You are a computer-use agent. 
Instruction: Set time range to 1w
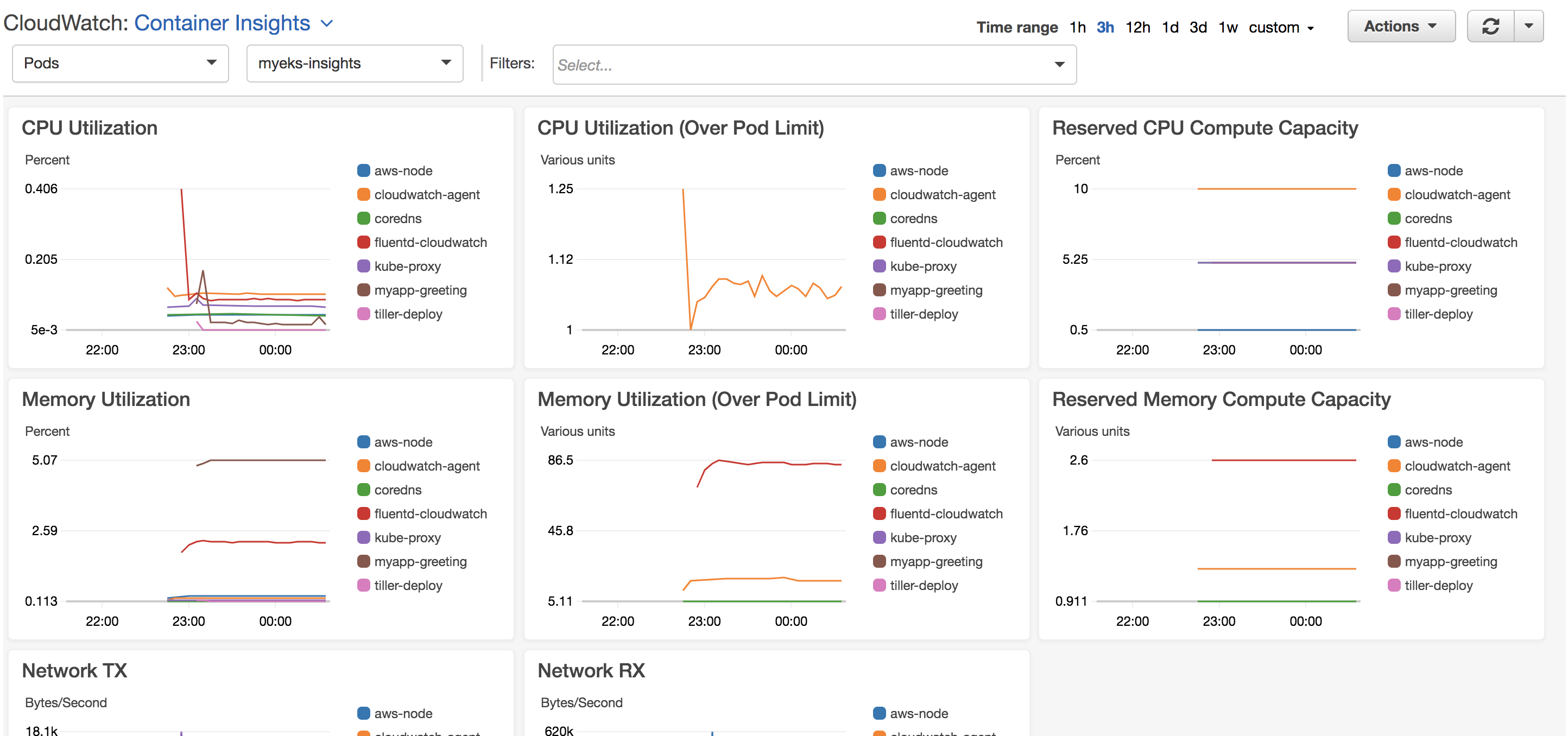click(x=1228, y=27)
